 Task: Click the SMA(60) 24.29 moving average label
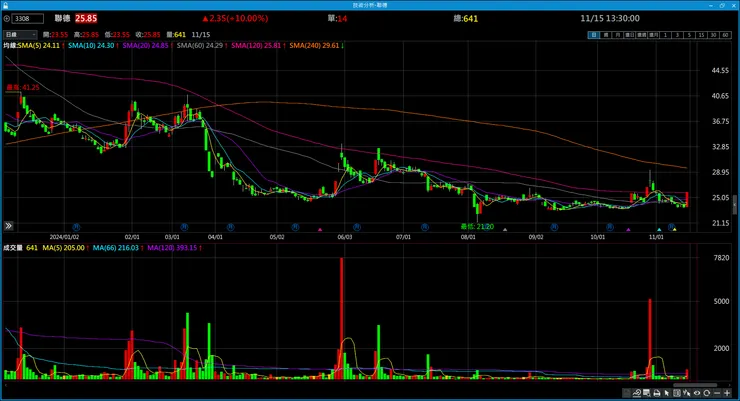pos(200,45)
